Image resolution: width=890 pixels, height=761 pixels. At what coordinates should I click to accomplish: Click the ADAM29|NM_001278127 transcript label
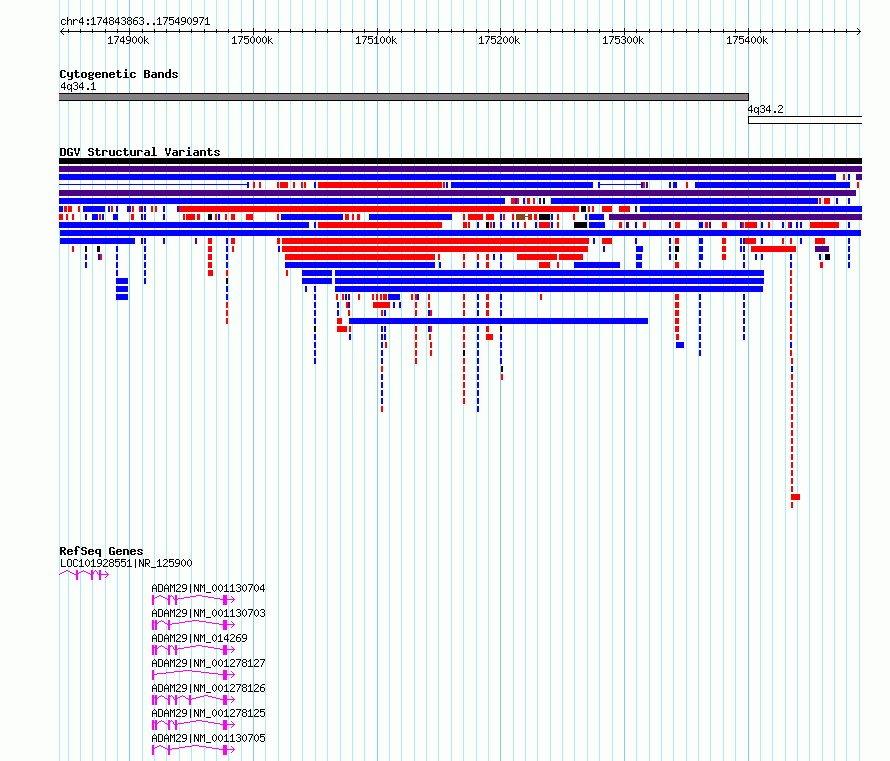coord(208,663)
